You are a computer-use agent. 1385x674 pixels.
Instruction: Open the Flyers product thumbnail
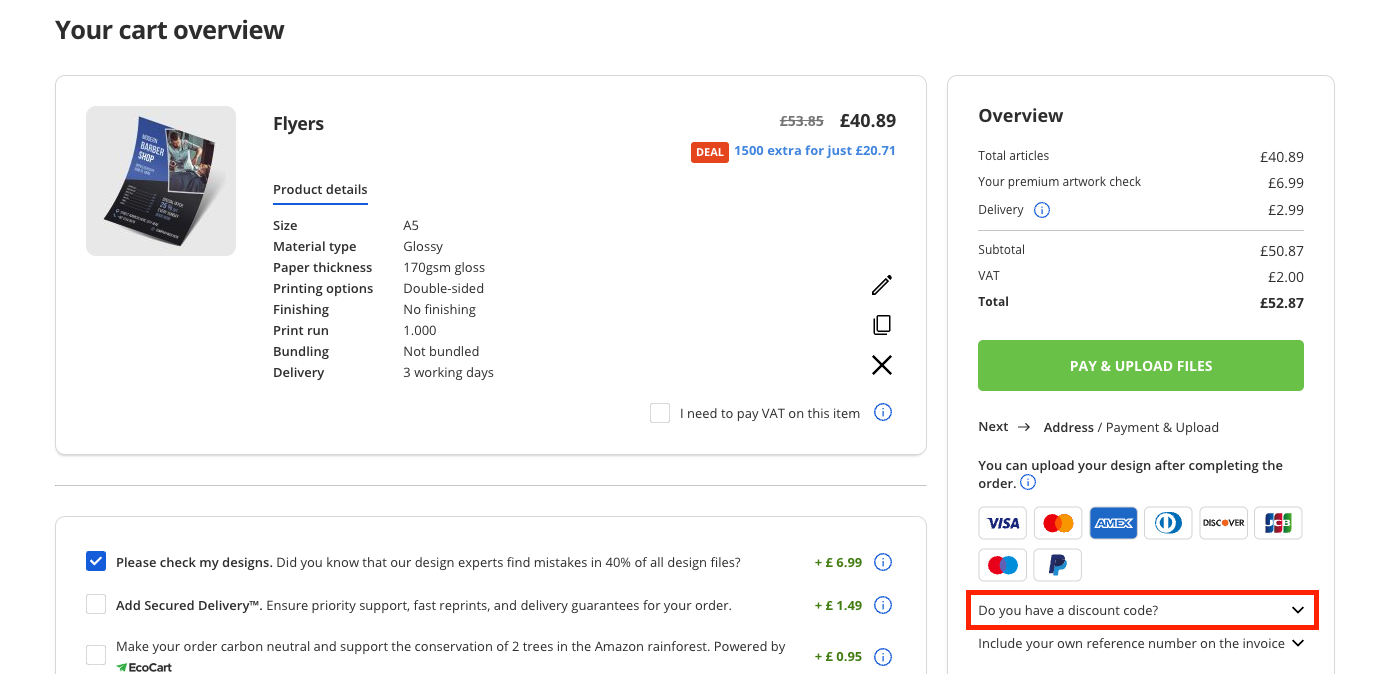pyautogui.click(x=161, y=181)
